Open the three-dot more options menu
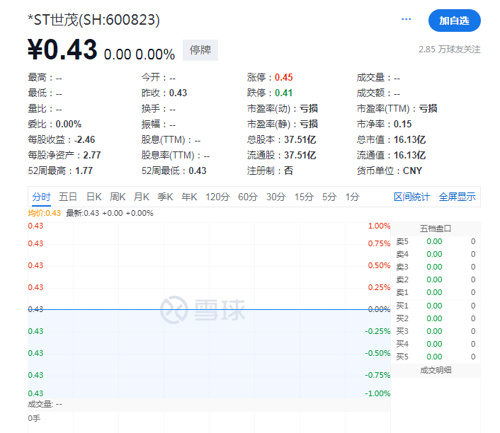This screenshot has height=433, width=500. pyautogui.click(x=406, y=19)
